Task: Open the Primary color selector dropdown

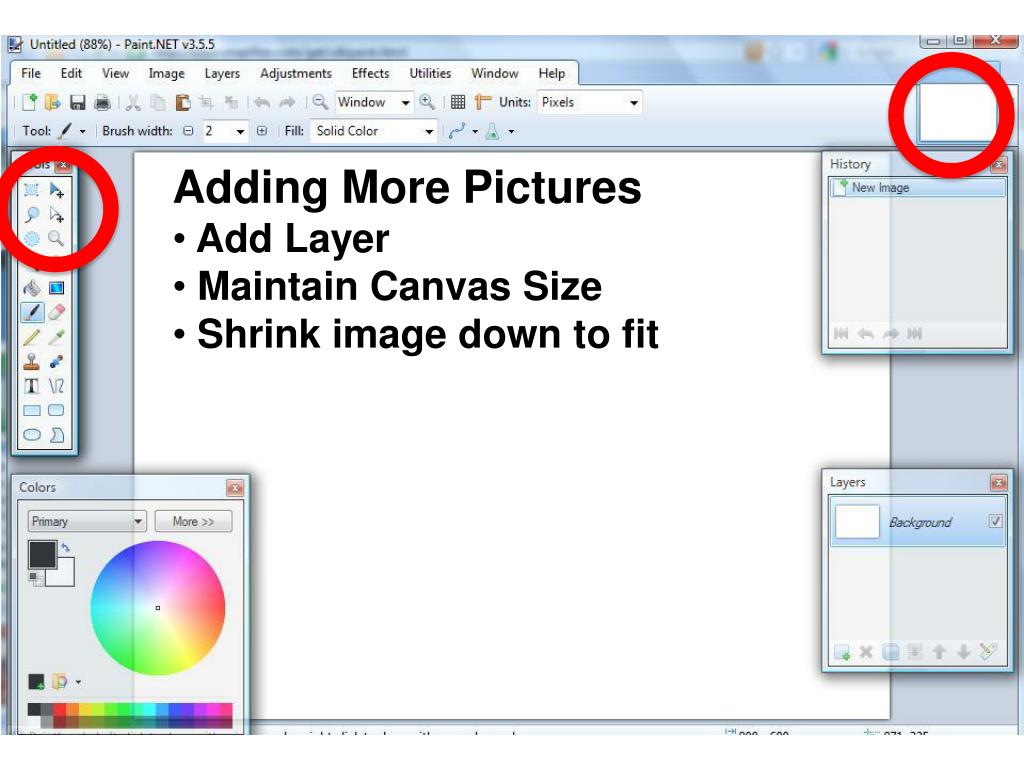Action: coord(86,521)
